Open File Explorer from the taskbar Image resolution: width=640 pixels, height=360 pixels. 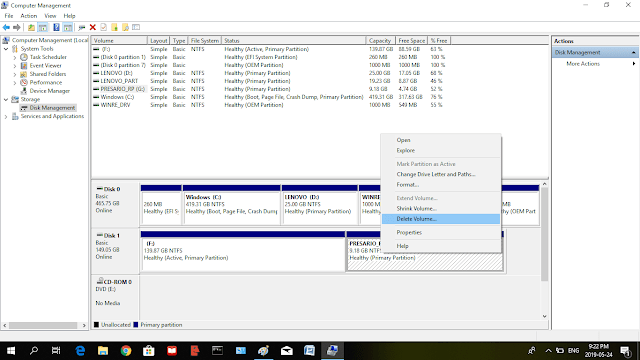coord(103,351)
